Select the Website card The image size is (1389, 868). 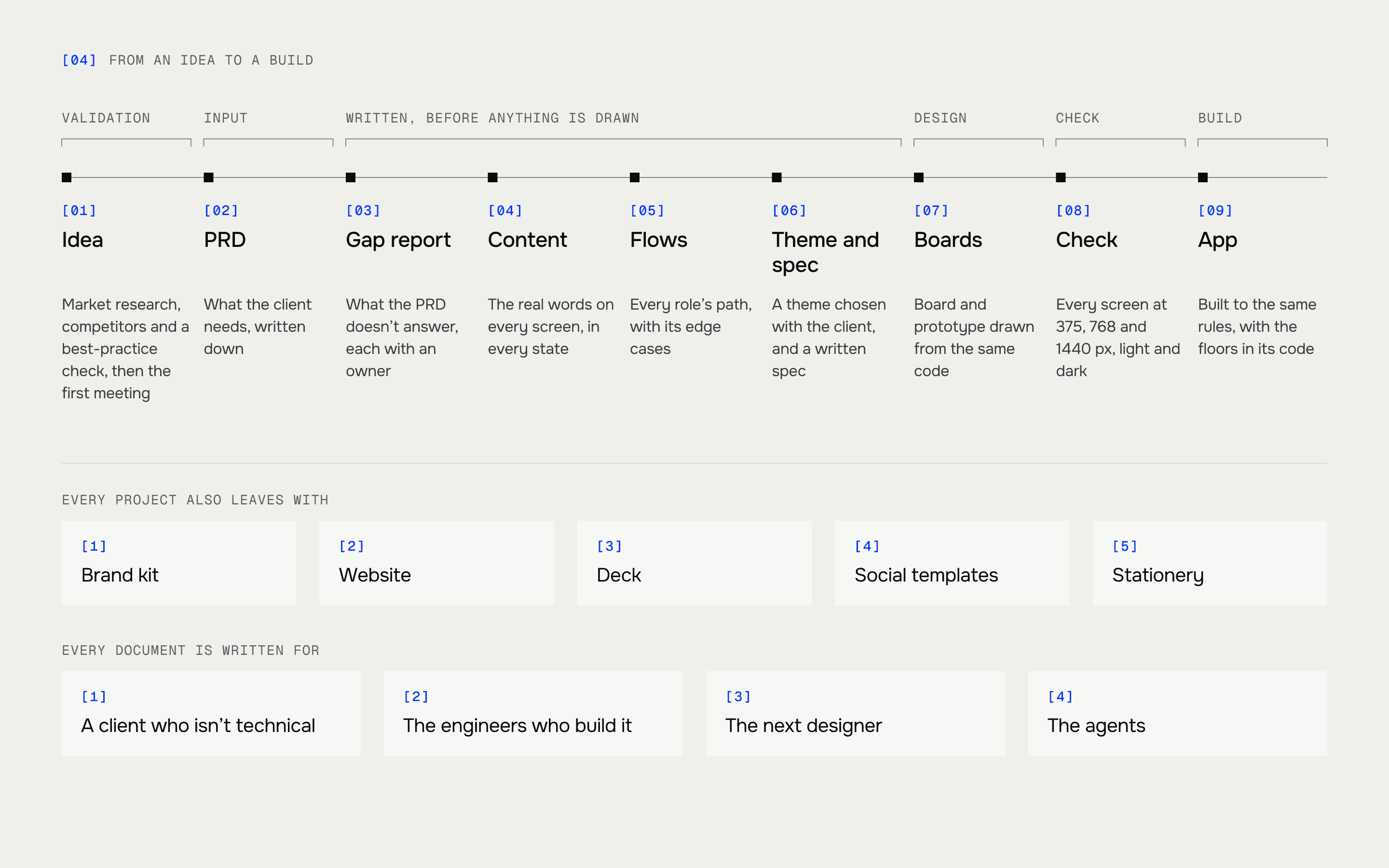(437, 563)
